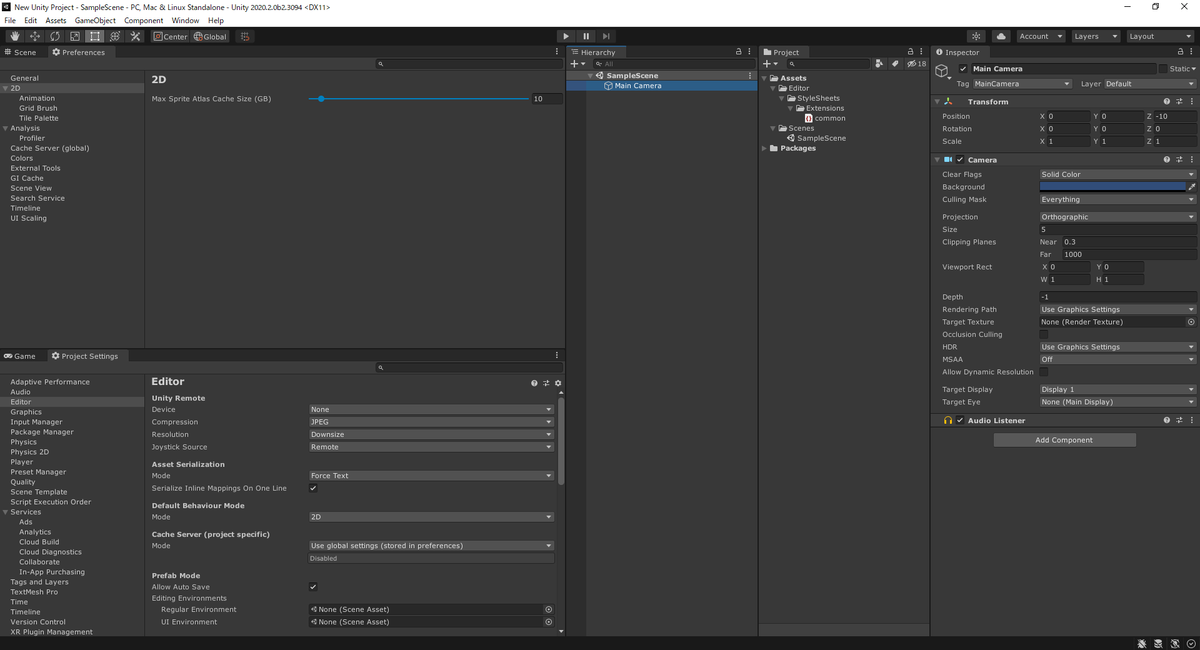Open the Tag MainCamera dropdown
The width and height of the screenshot is (1200, 650).
(x=1022, y=84)
